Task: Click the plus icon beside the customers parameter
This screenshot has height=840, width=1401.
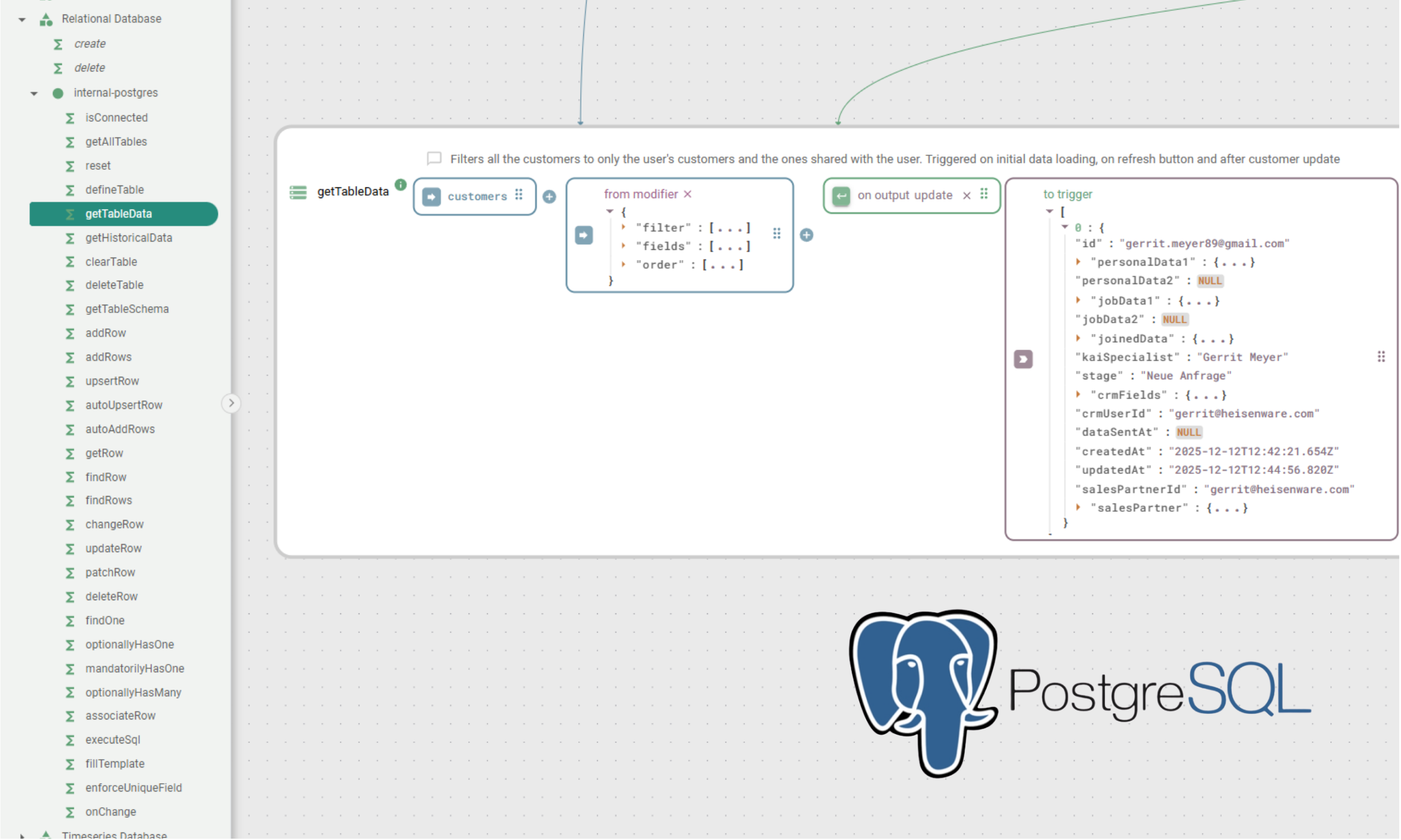Action: (549, 196)
